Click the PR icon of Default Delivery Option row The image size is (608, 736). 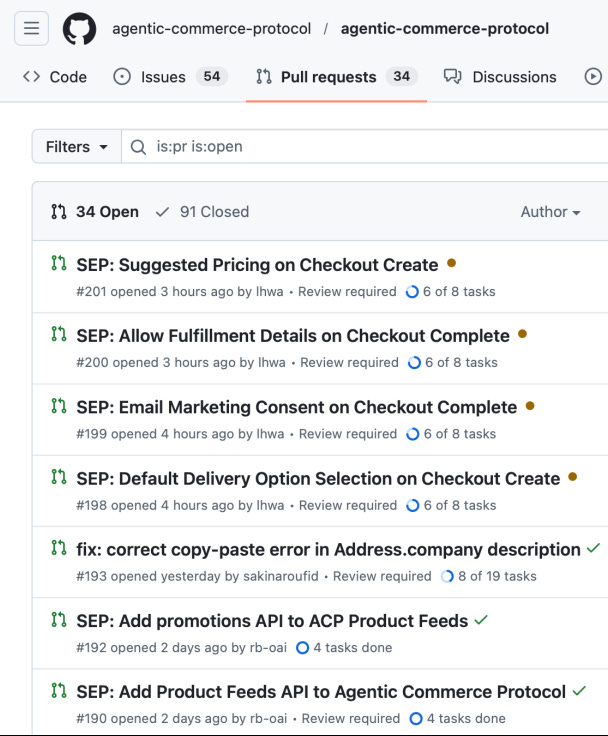click(59, 477)
